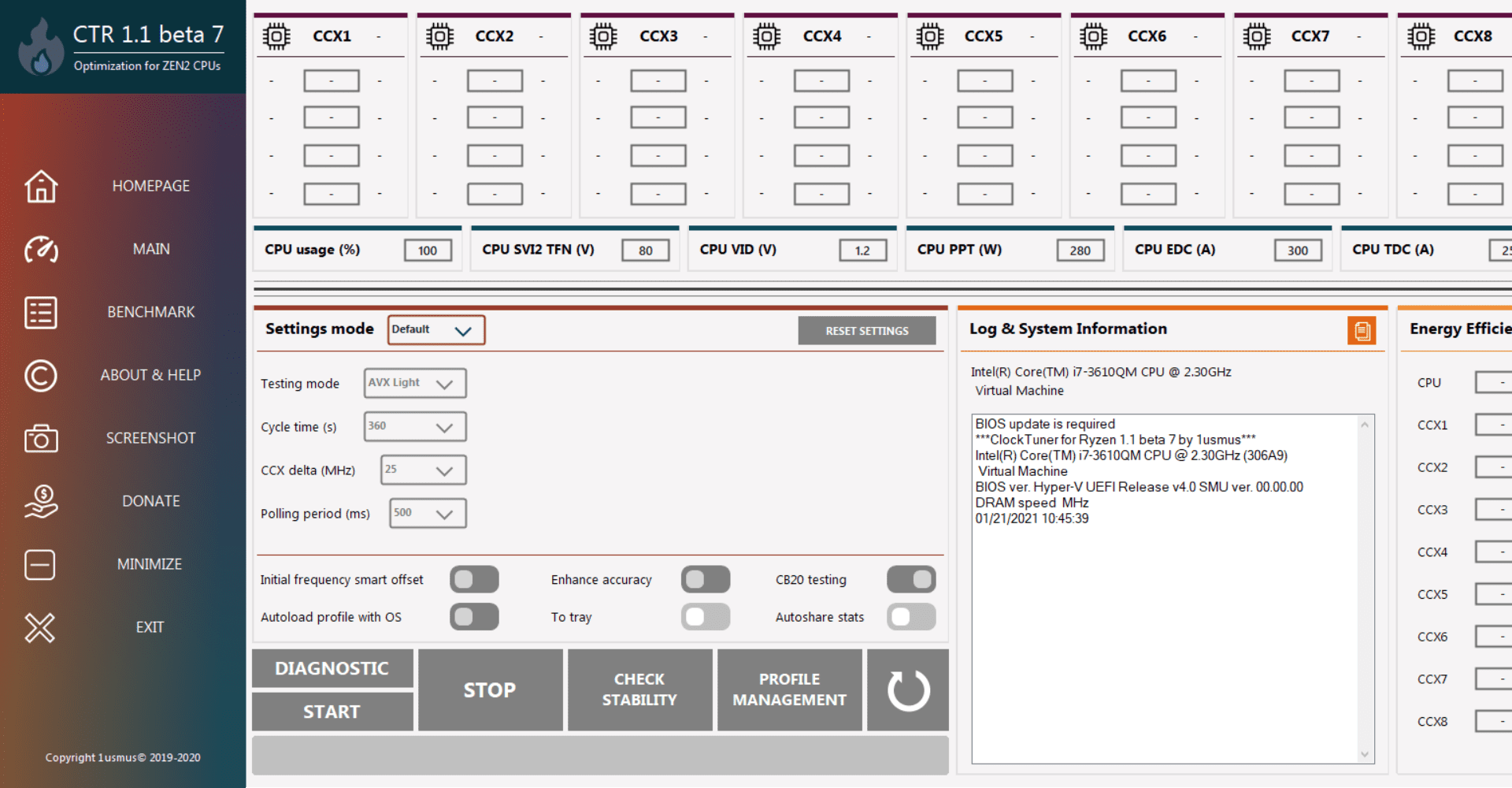Toggle CB20 testing switch
1512x788 pixels.
tap(911, 579)
